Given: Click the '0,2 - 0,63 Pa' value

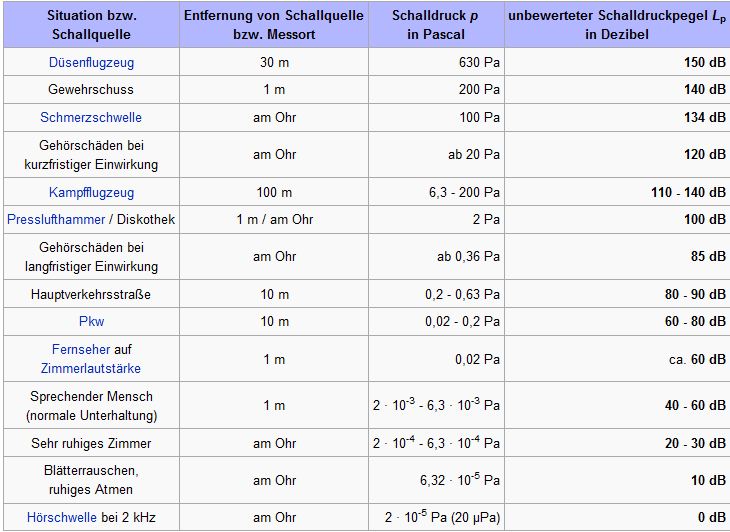Looking at the screenshot, I should 462,294.
